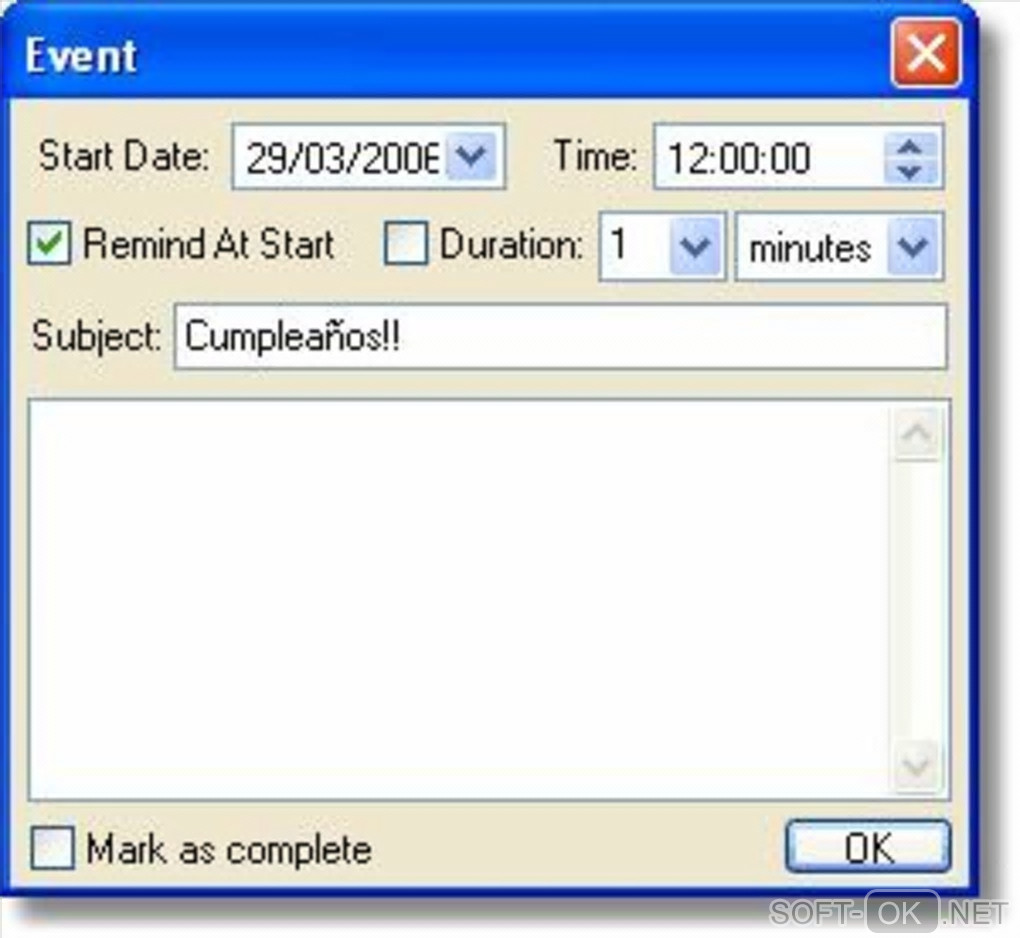The height and width of the screenshot is (938, 1020).
Task: Increase time with the up spinner arrow
Action: coord(910,146)
